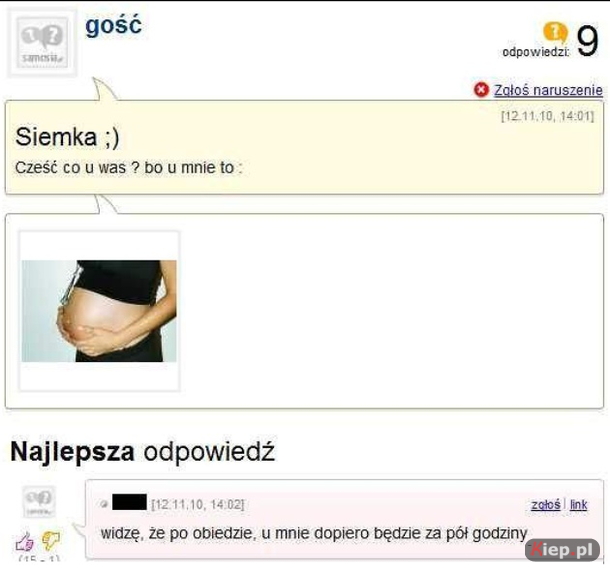This screenshot has height=573, width=610.
Task: Click the zgłoś link on the answer
Action: [x=545, y=504]
